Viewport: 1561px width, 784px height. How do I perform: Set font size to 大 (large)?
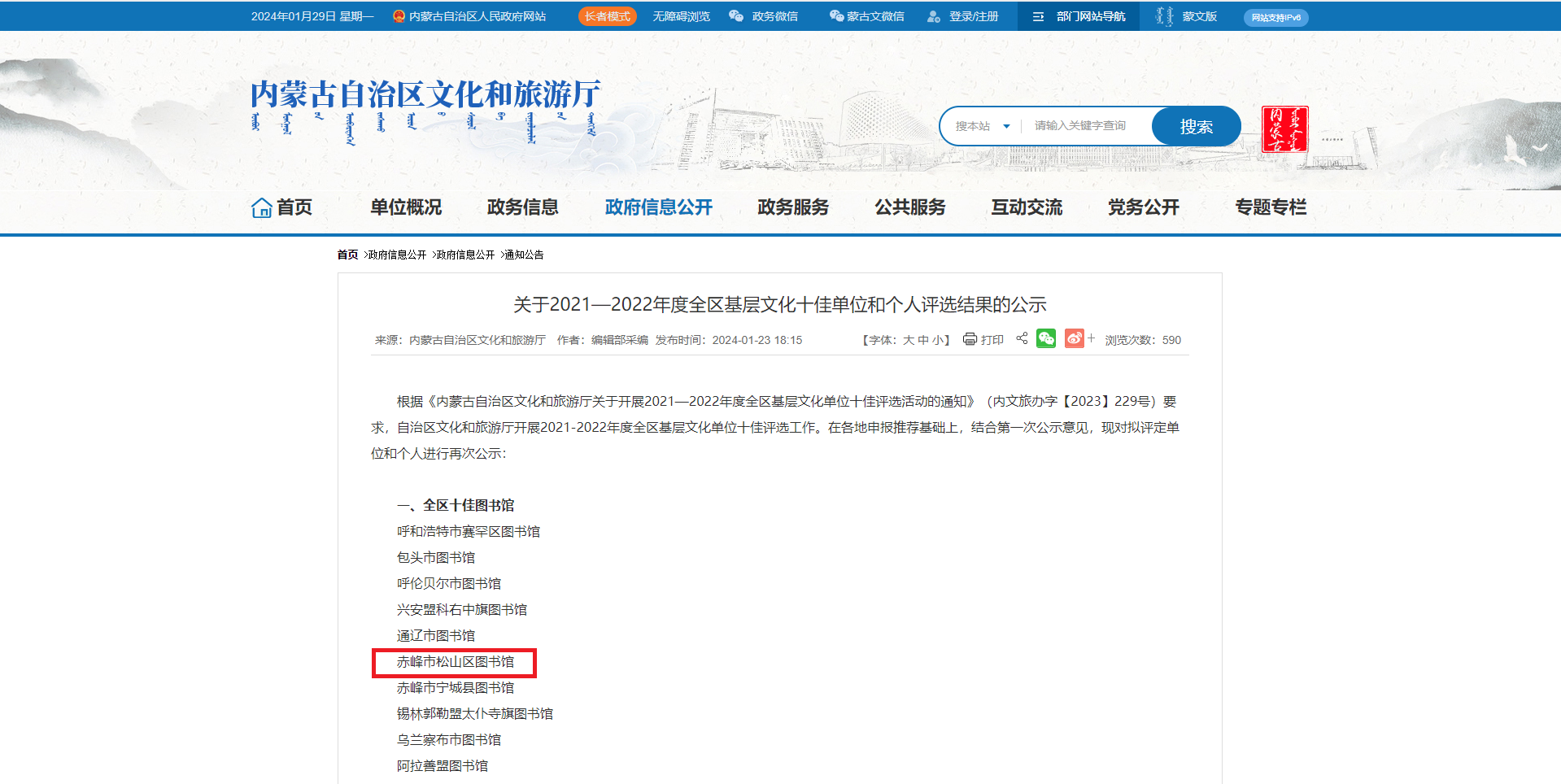[909, 340]
